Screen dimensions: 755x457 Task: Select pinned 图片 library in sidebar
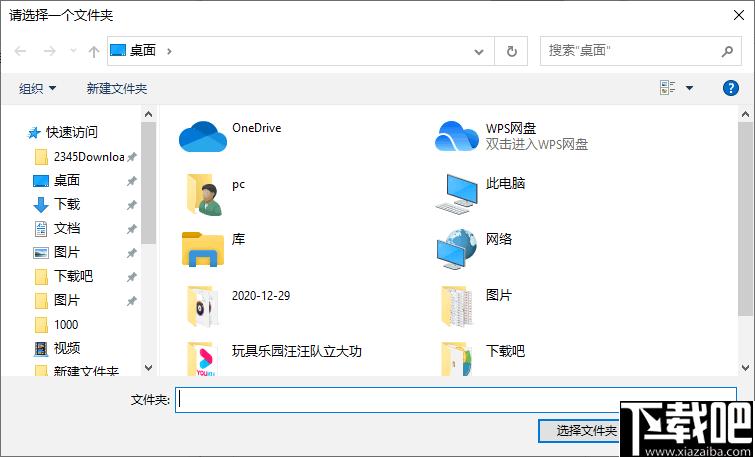pyautogui.click(x=57, y=252)
